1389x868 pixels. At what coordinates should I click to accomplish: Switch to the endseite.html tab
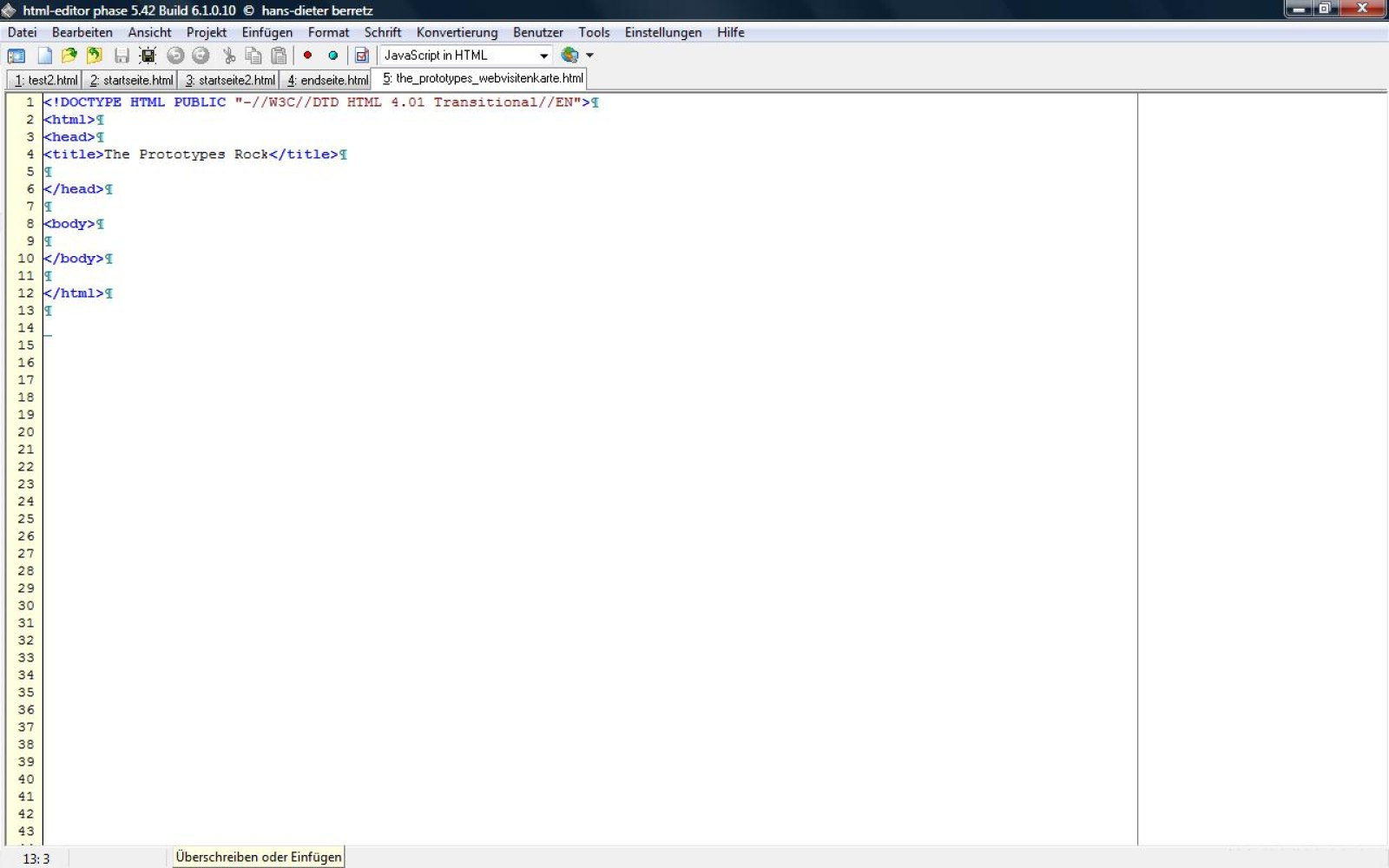pyautogui.click(x=326, y=80)
